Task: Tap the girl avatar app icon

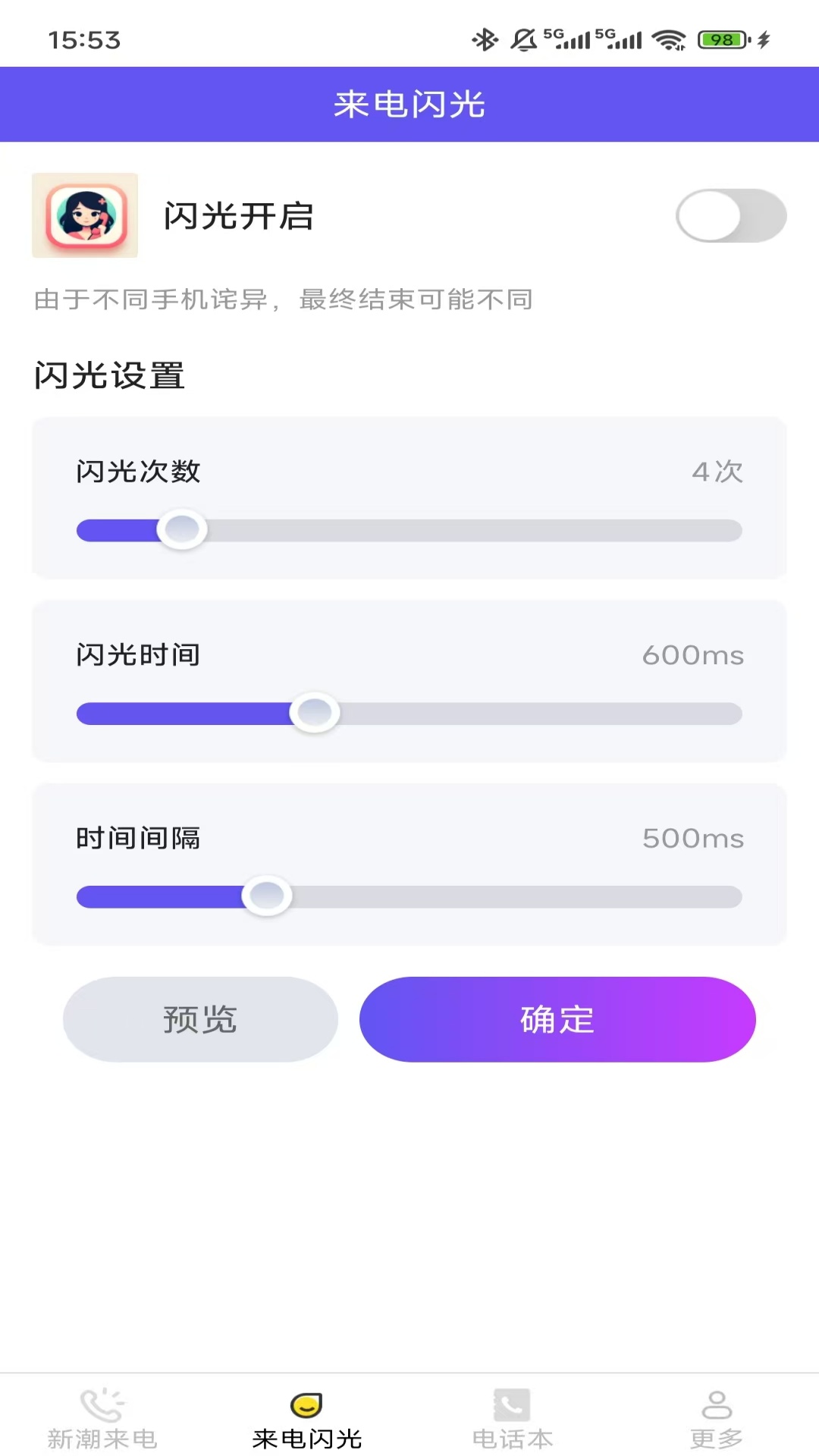Action: 85,215
